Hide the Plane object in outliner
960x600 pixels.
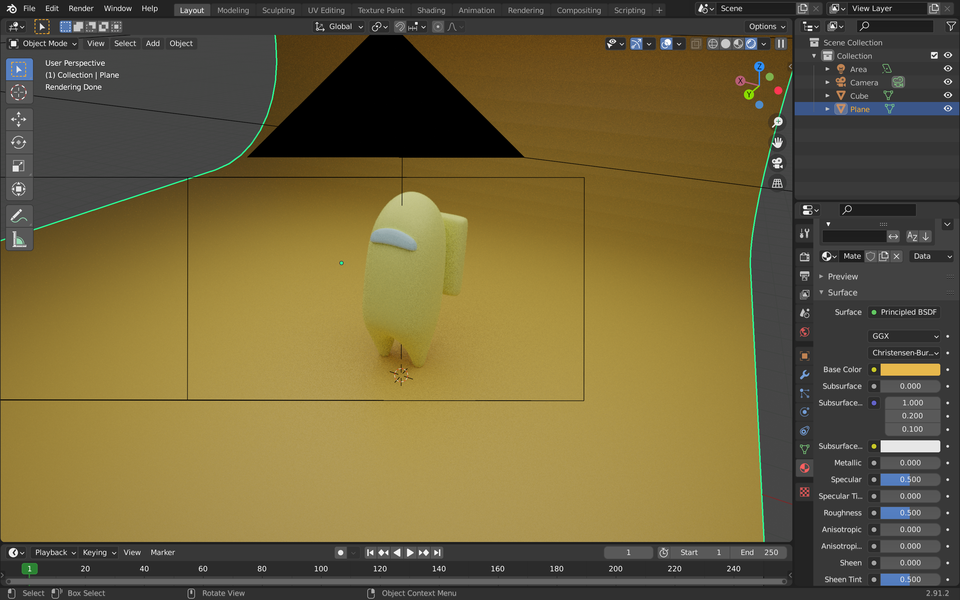948,109
